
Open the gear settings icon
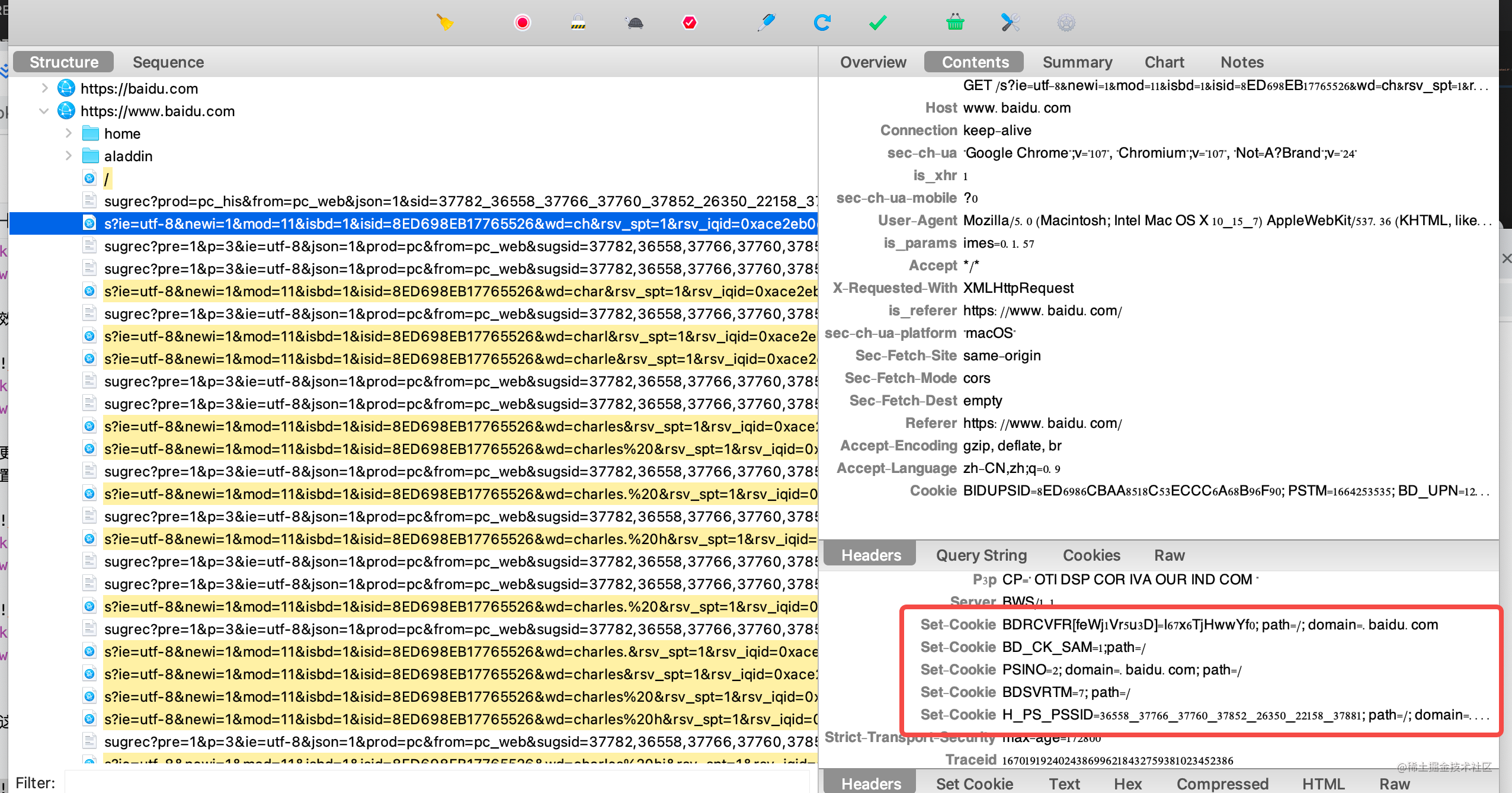click(1066, 23)
